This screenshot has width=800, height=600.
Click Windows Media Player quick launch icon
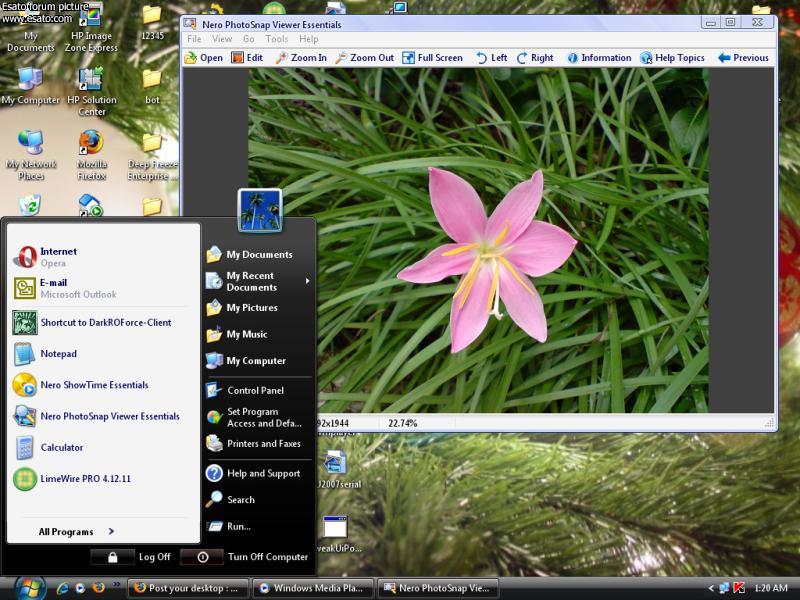click(x=80, y=588)
